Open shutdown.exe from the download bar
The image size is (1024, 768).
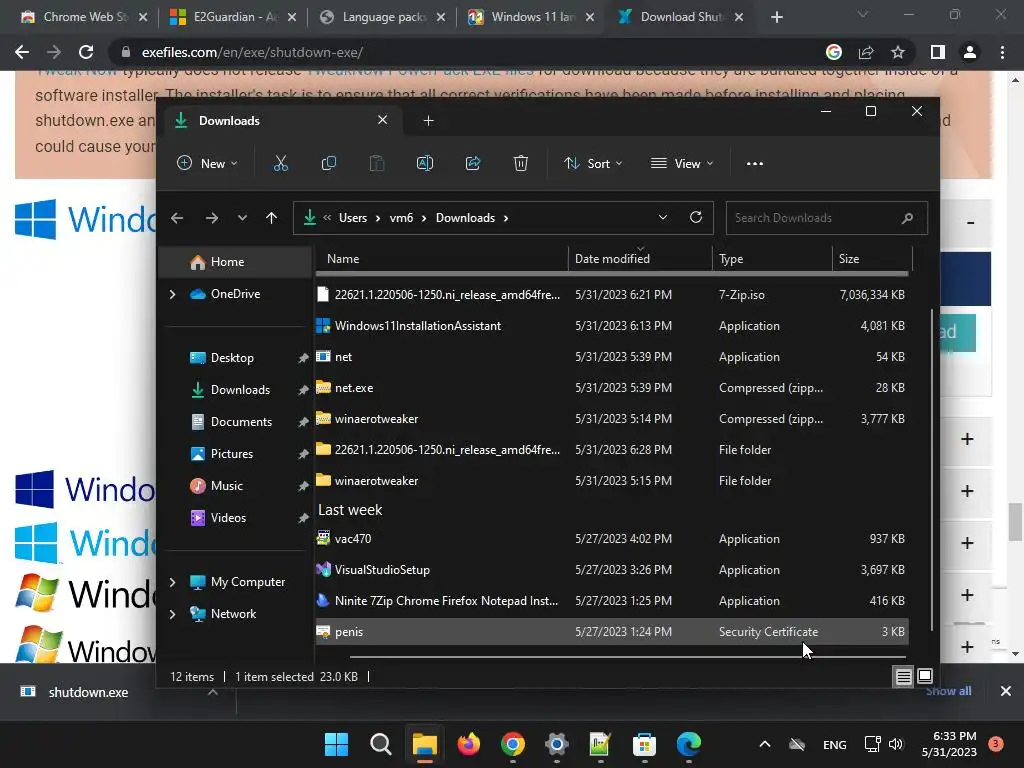pos(88,692)
